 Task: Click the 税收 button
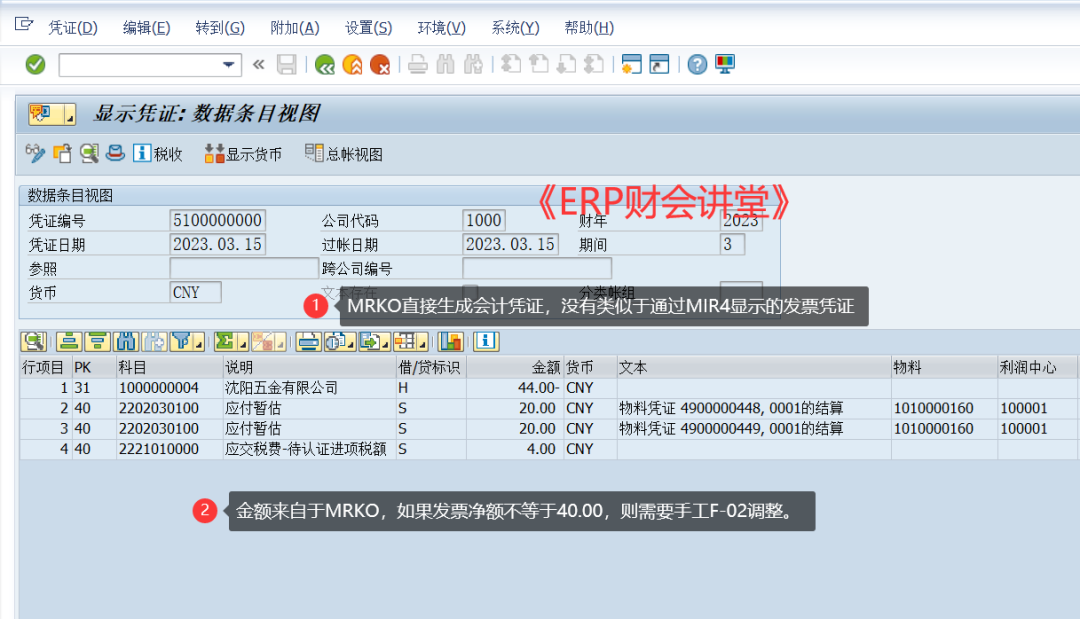pyautogui.click(x=158, y=154)
